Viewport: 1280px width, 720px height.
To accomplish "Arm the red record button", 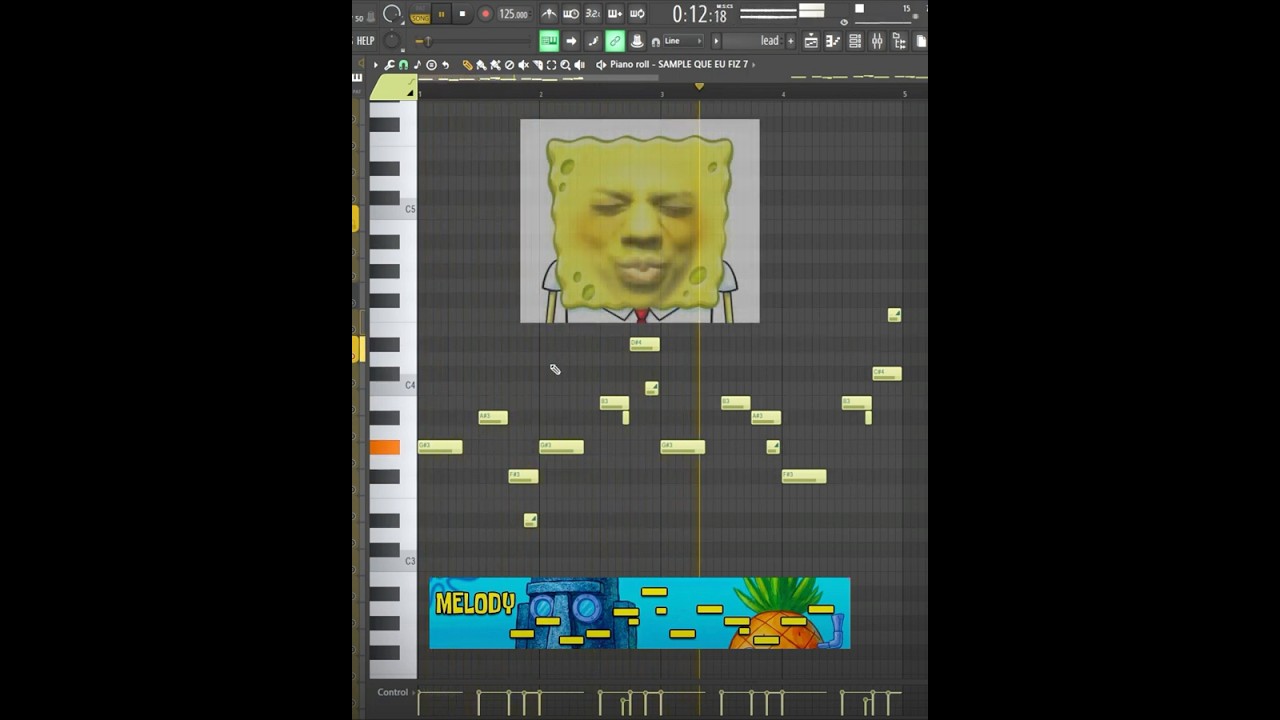I will (485, 14).
